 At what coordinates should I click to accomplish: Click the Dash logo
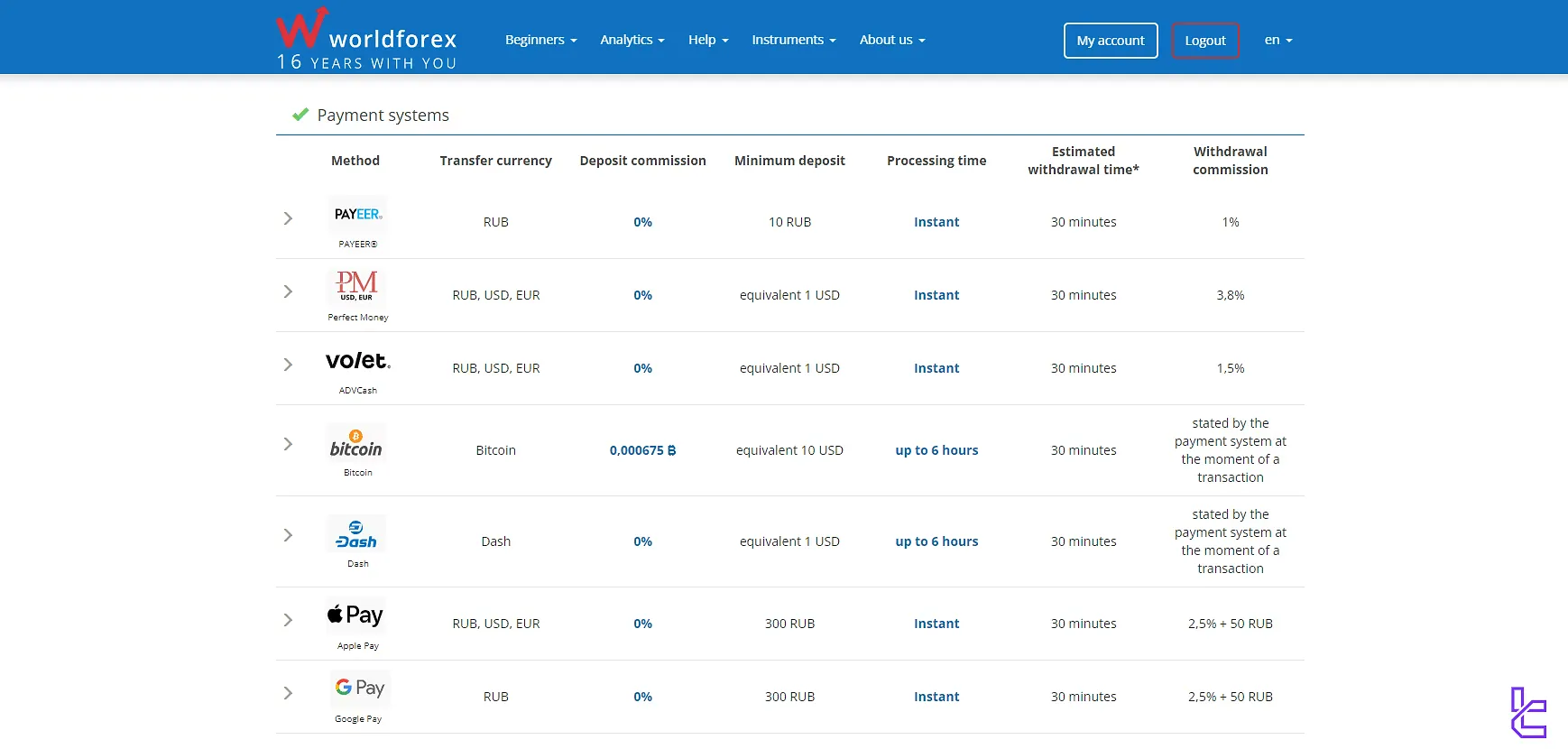[x=356, y=534]
